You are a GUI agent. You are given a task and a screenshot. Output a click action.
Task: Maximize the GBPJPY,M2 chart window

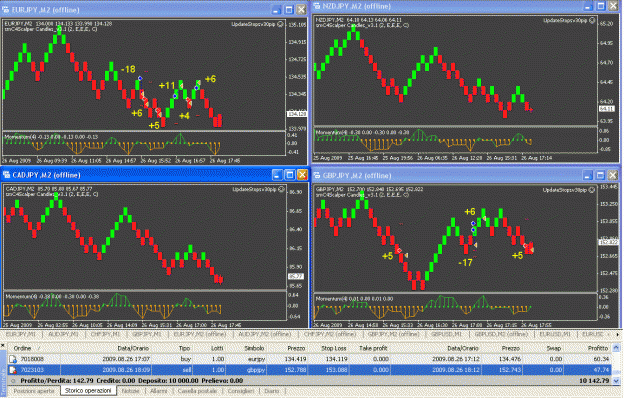(x=601, y=175)
